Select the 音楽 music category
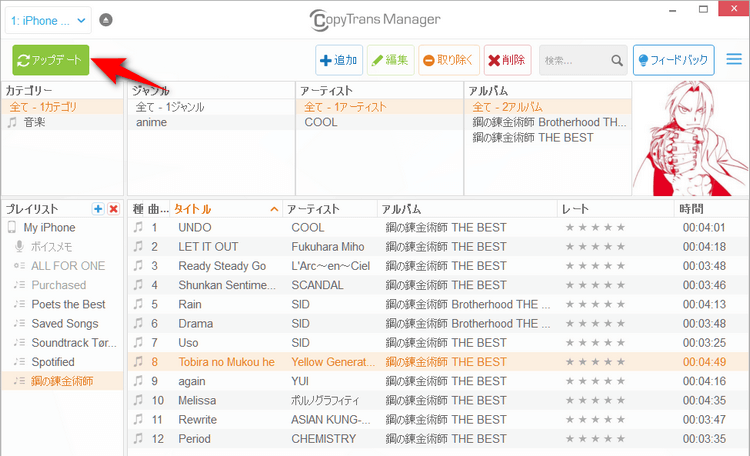This screenshot has width=750, height=456. coord(62,122)
